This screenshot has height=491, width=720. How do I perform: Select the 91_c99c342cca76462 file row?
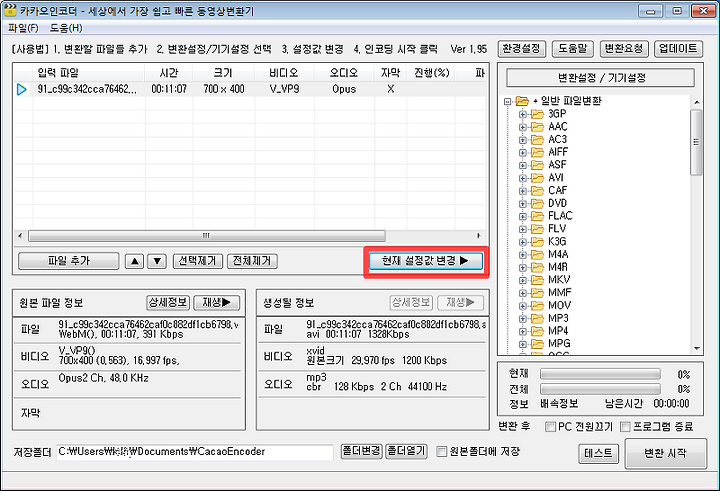point(250,89)
